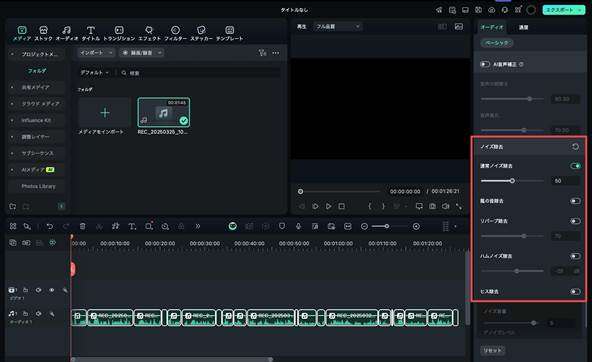Expand the プロジェクトメディア tree item
This screenshot has height=362, width=592.
pyautogui.click(x=12, y=54)
